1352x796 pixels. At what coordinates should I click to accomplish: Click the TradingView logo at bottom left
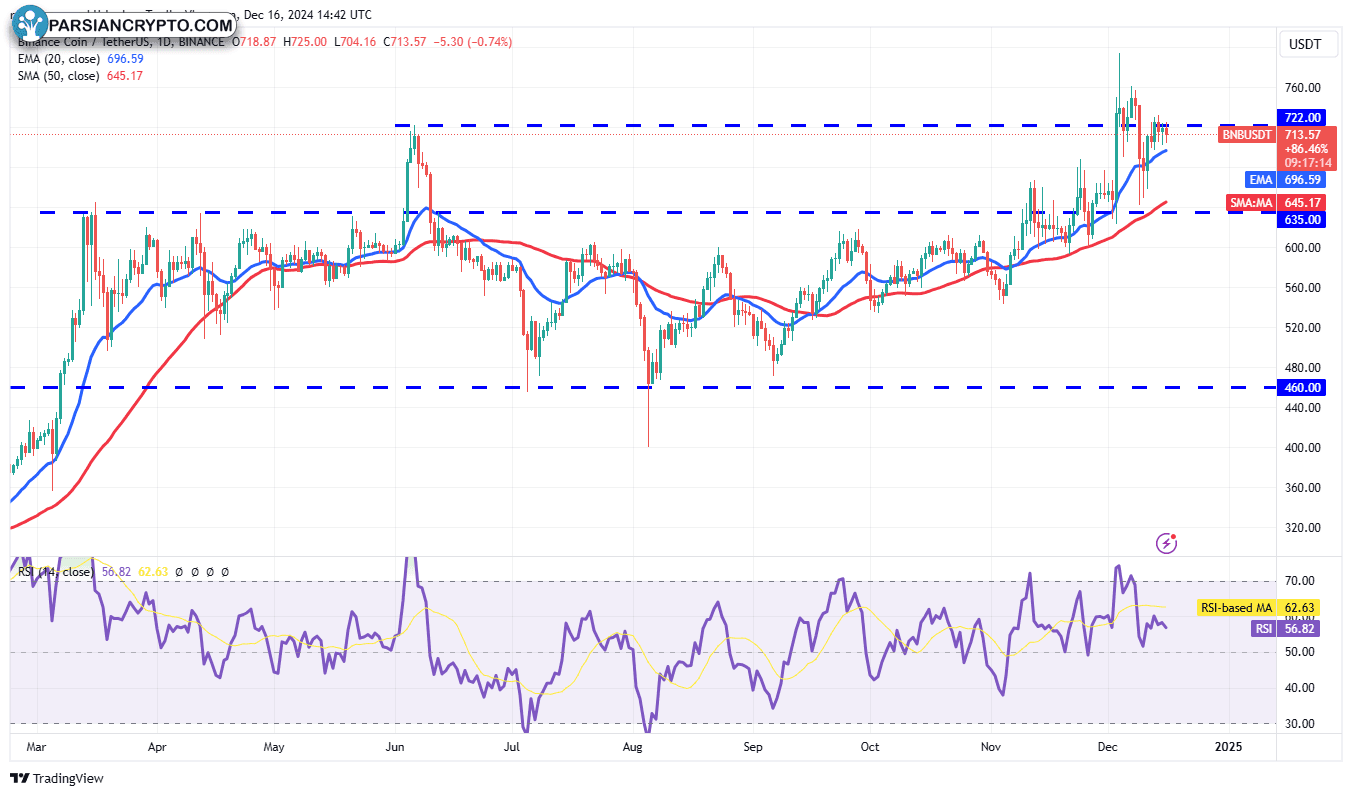(57, 778)
